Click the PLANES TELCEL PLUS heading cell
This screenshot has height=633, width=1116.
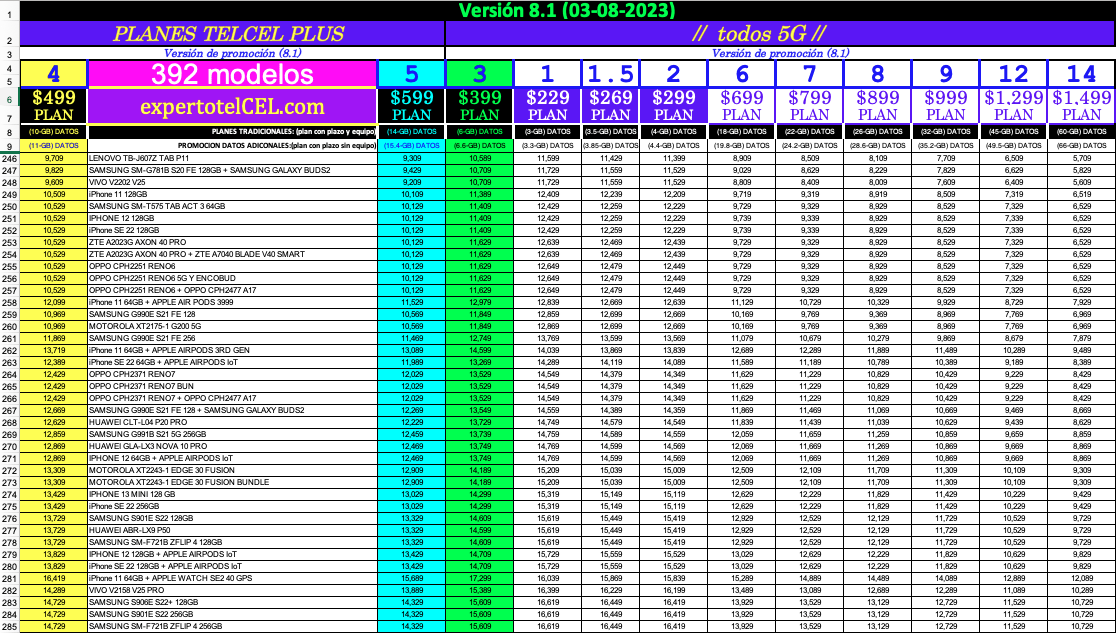(x=232, y=33)
